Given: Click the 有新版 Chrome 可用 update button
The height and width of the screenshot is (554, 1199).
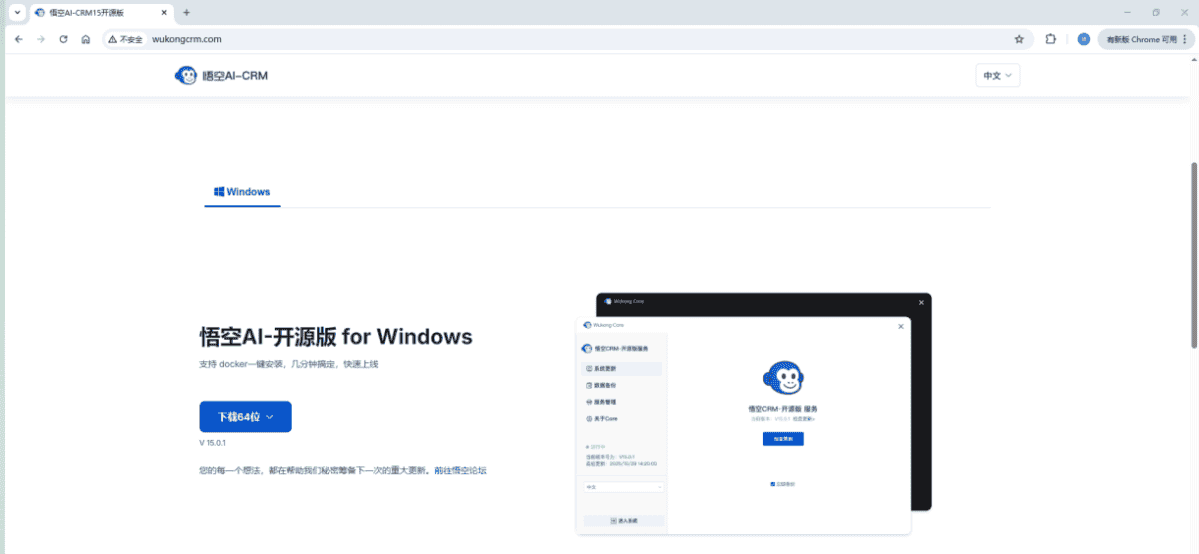Looking at the screenshot, I should pyautogui.click(x=1145, y=39).
